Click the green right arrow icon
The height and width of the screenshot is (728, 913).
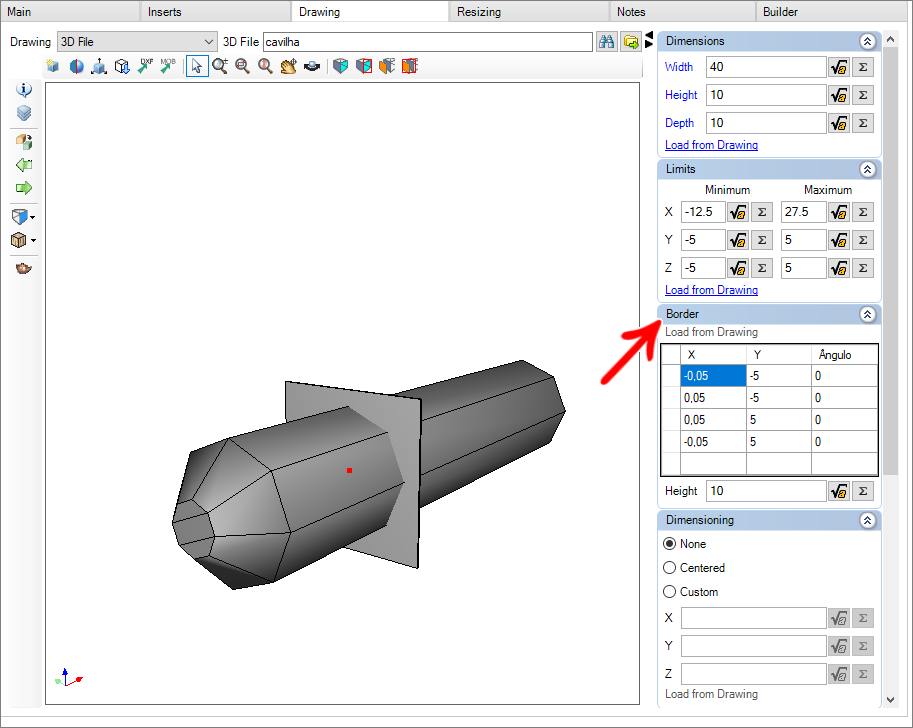tap(24, 188)
